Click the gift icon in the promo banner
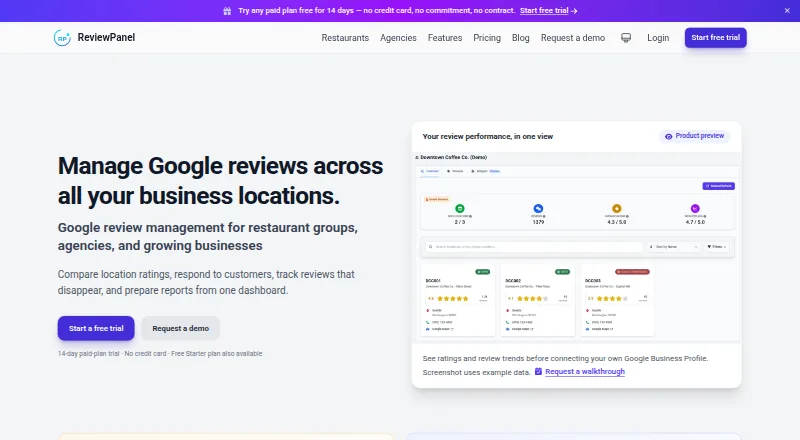 pos(227,11)
